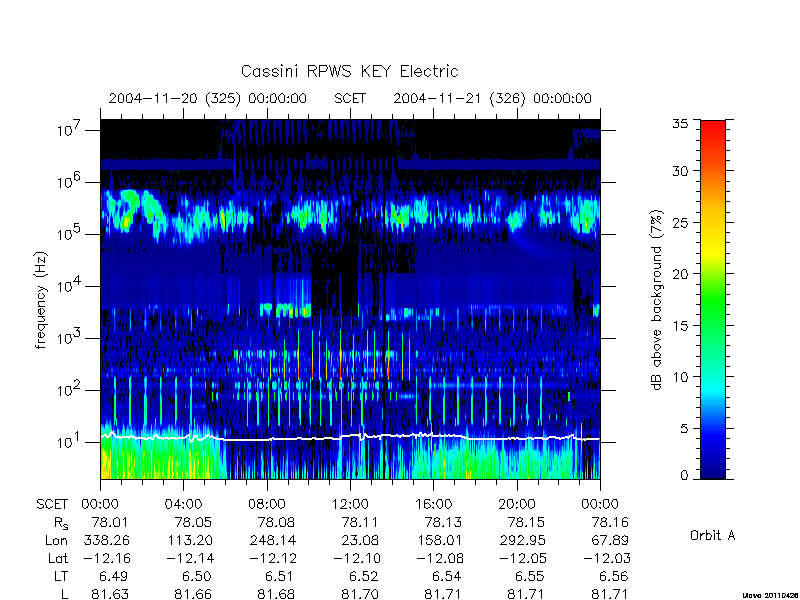Click the 10^1 frequency axis label

(x=70, y=441)
